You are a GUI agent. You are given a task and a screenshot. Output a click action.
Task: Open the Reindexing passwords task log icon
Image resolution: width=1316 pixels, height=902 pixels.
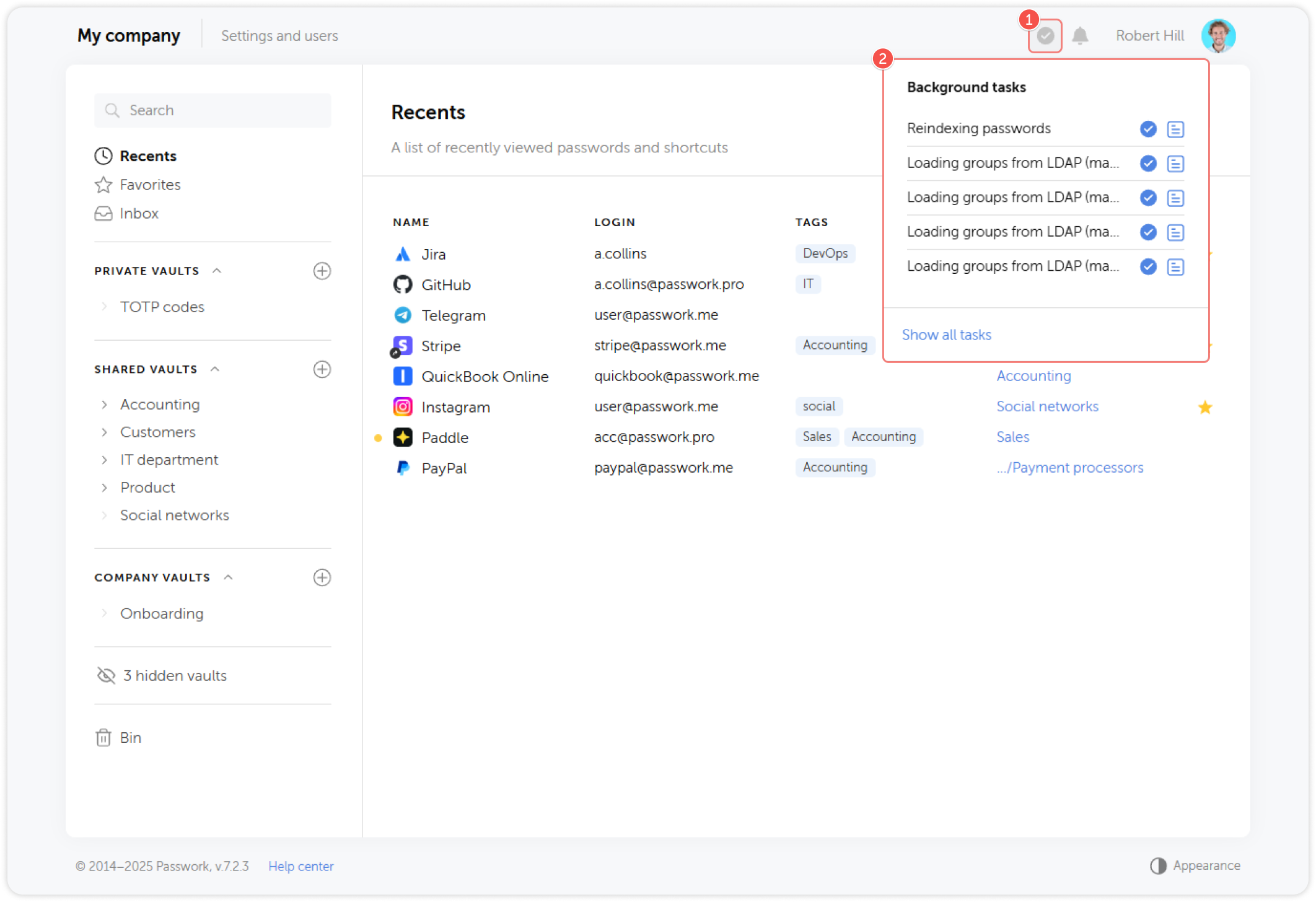coord(1175,129)
